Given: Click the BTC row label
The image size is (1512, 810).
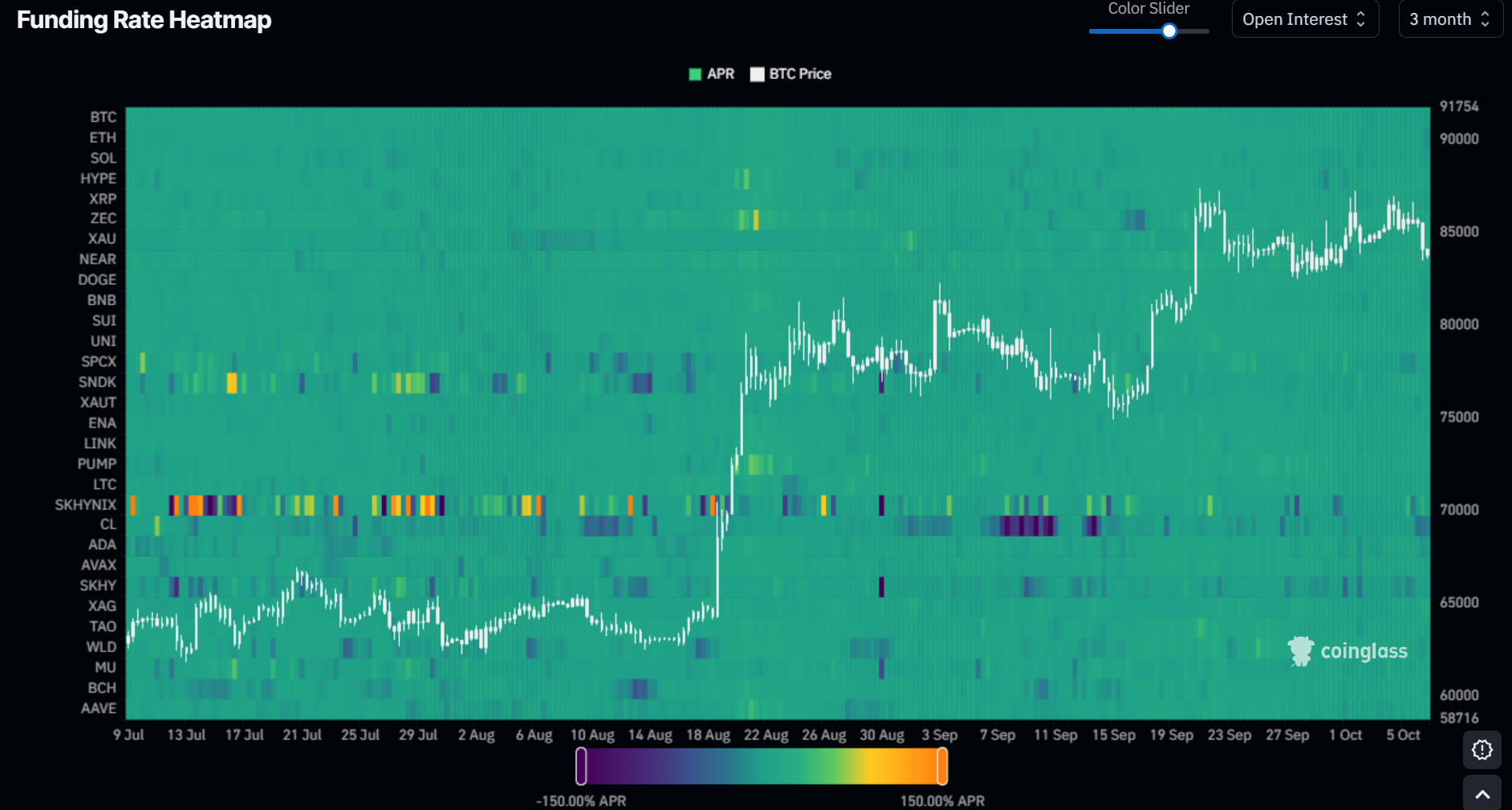Looking at the screenshot, I should [103, 117].
